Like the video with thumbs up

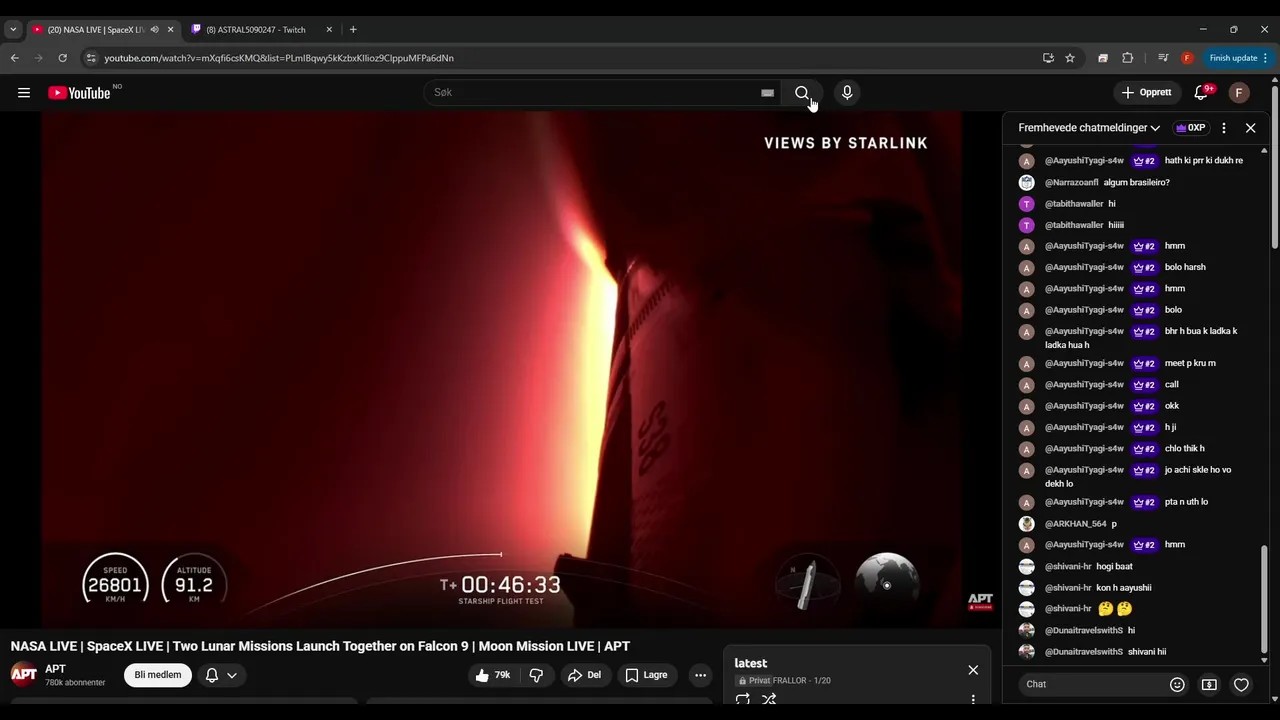493,675
